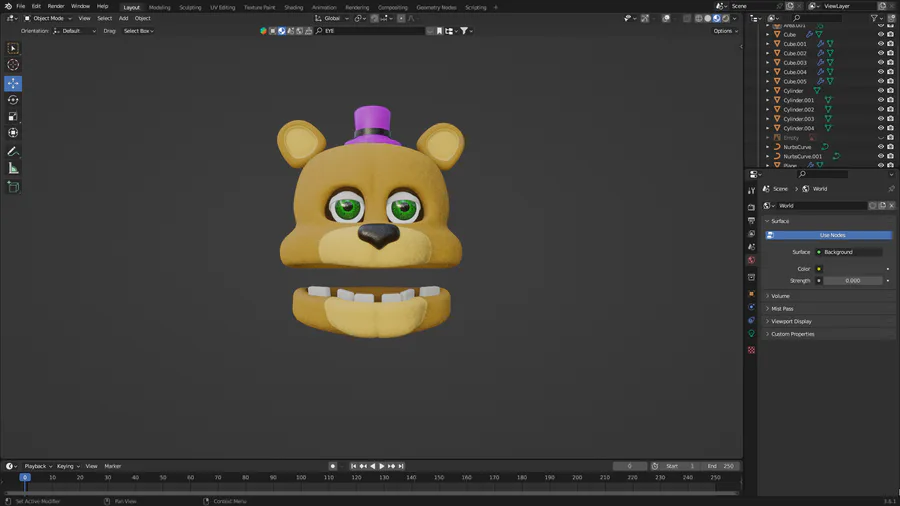Open the viewport Add menu

123,18
